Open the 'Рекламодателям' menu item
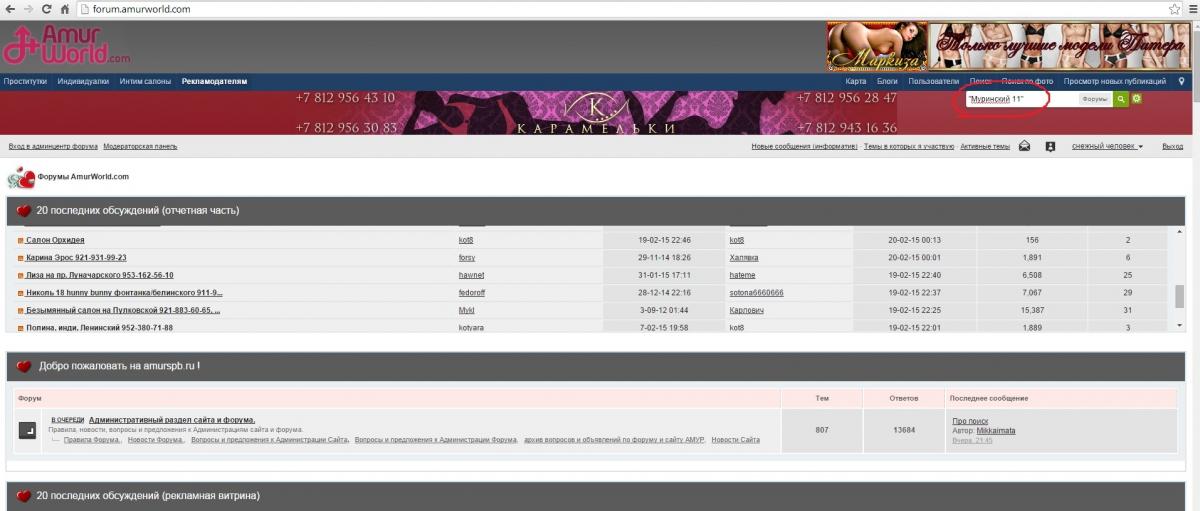Screen dimensions: 1200x511 click(x=214, y=81)
